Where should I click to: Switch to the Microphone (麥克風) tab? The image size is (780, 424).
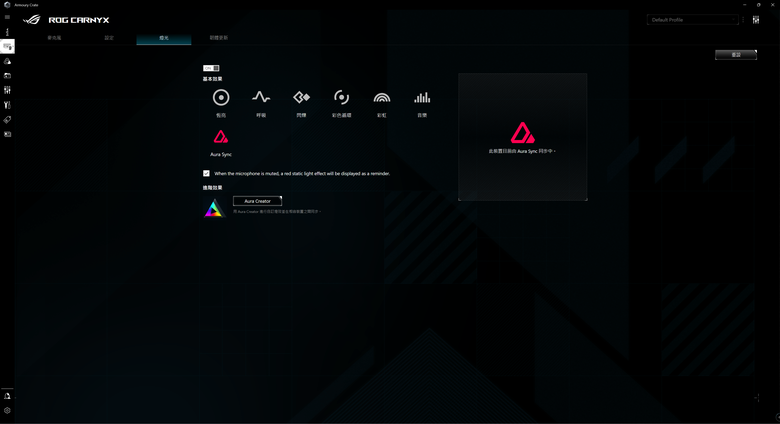point(54,38)
